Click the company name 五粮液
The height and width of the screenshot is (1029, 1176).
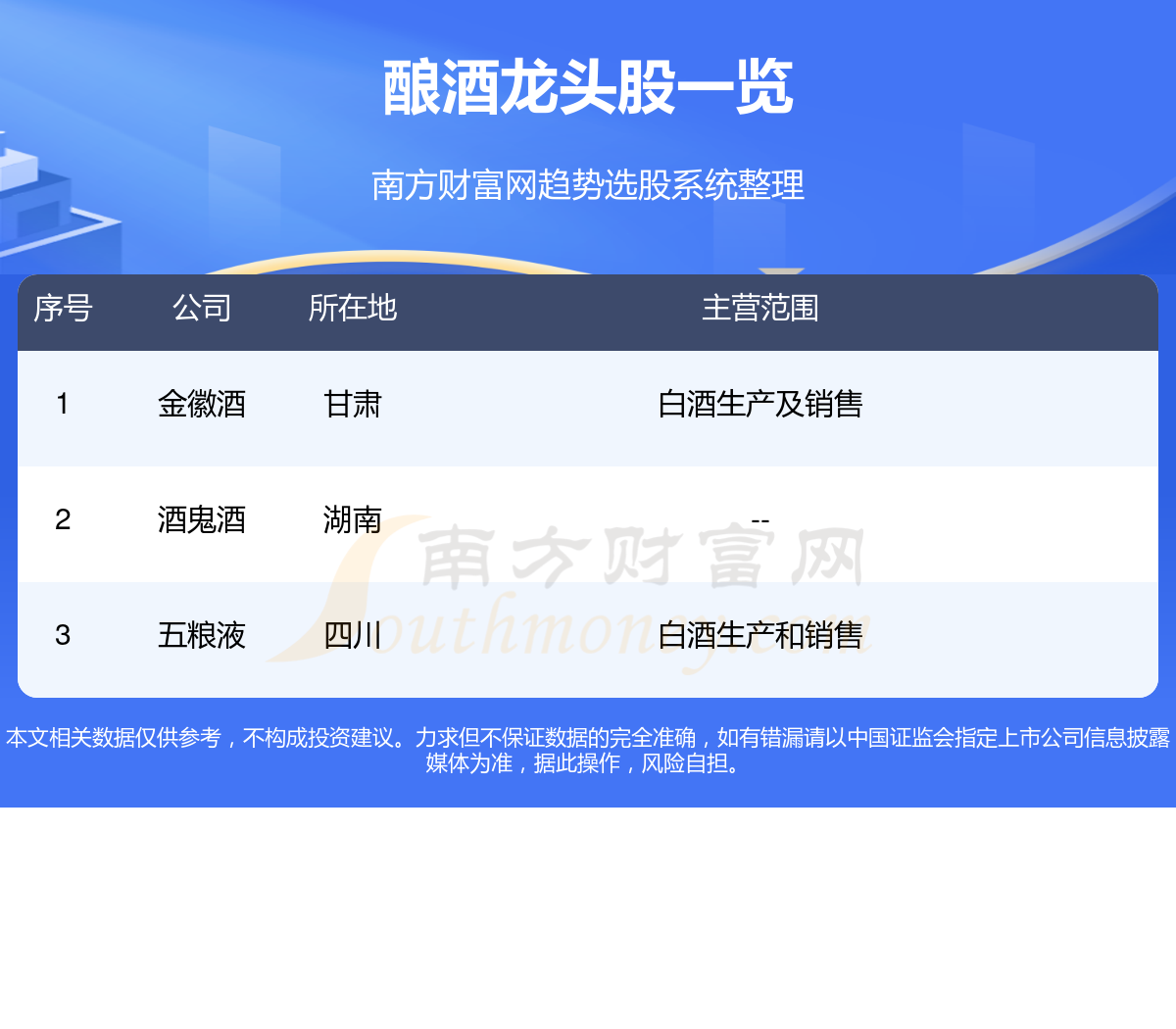click(x=202, y=635)
